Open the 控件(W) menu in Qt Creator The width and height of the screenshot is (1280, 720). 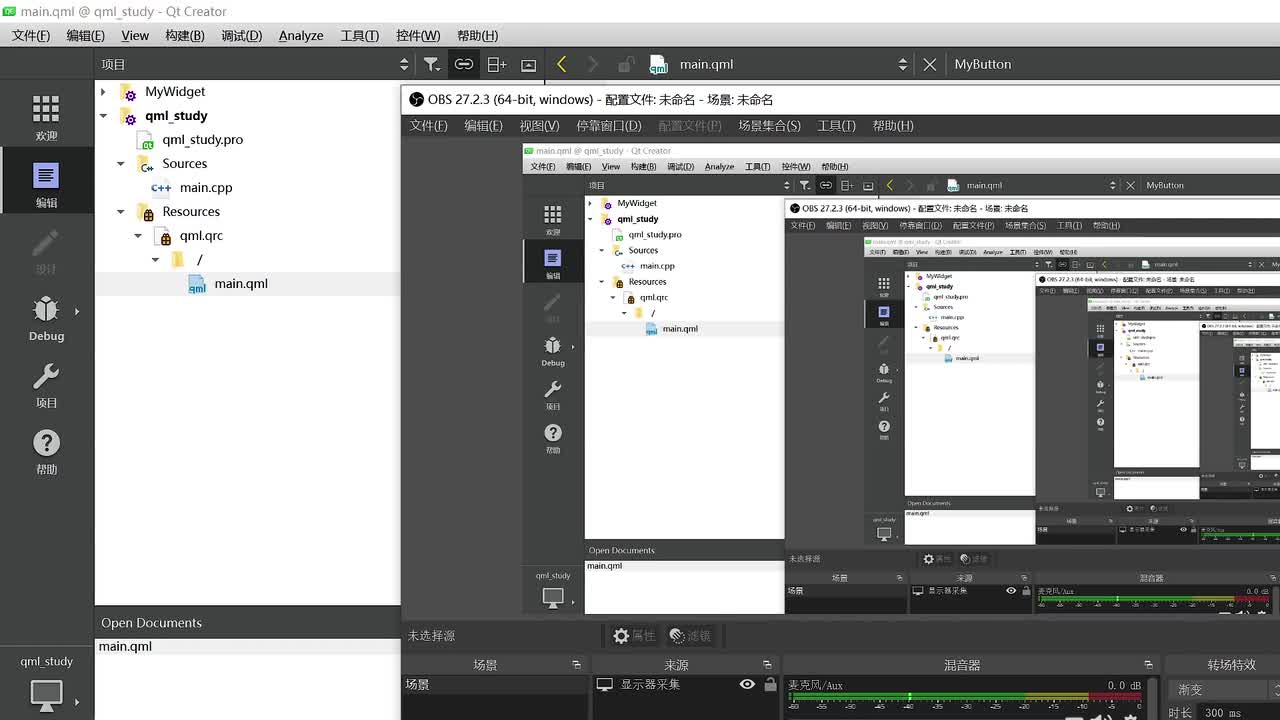(418, 35)
